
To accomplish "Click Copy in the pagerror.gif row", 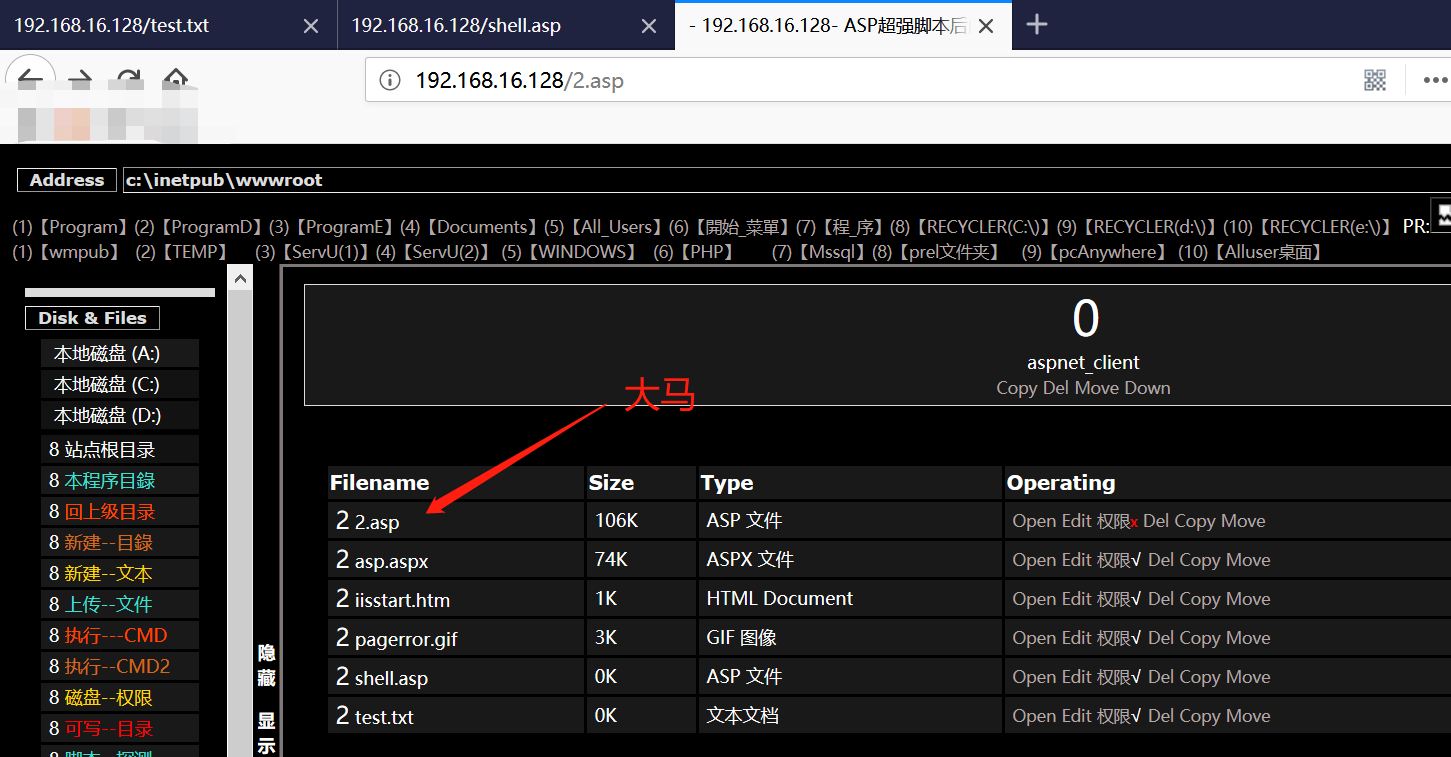I will 1200,638.
